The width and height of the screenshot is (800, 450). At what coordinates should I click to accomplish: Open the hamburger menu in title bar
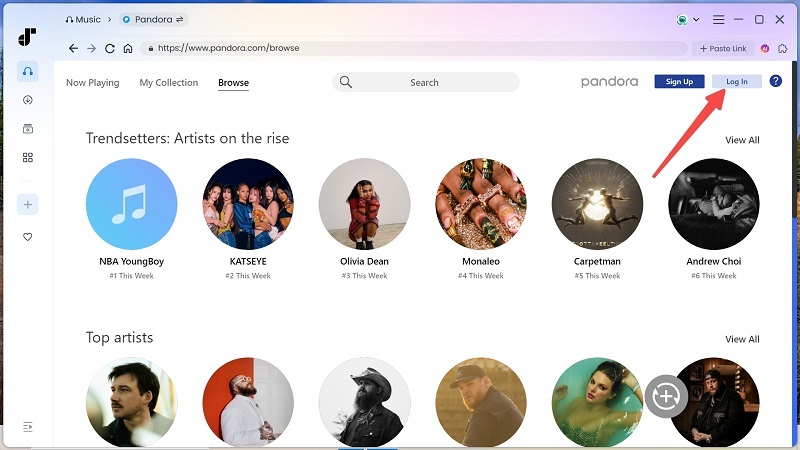[x=718, y=20]
